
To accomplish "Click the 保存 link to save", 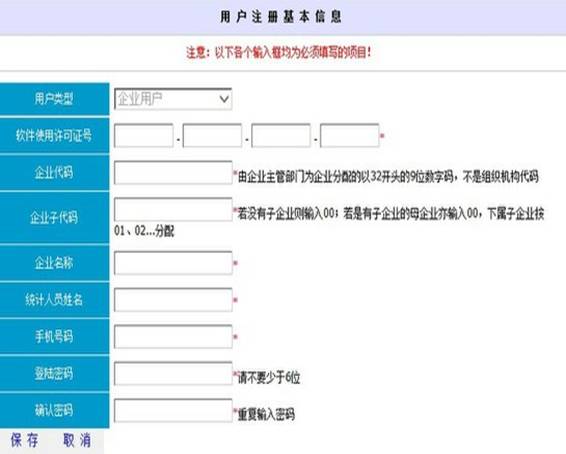I will [24, 440].
